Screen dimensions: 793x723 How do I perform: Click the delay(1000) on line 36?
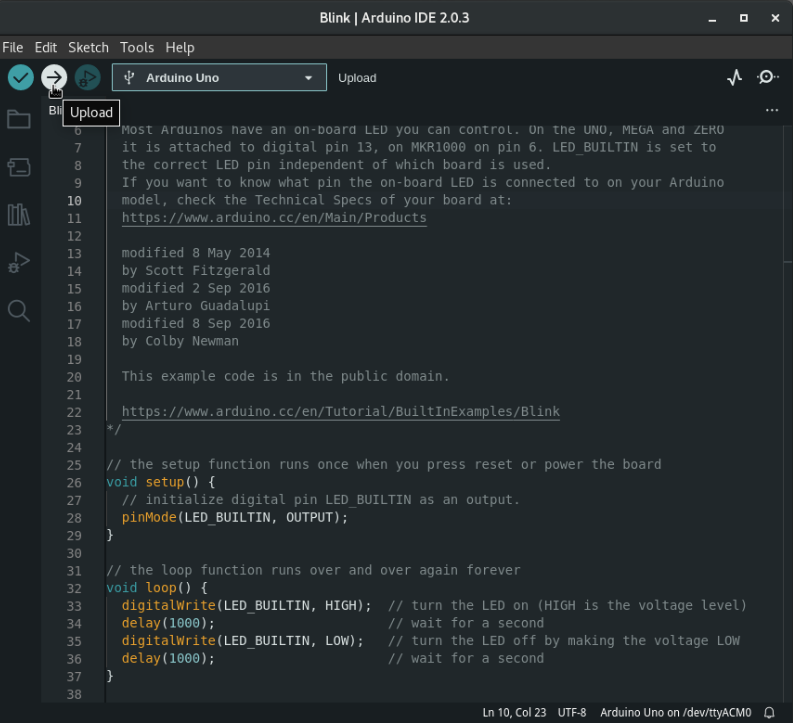point(168,658)
